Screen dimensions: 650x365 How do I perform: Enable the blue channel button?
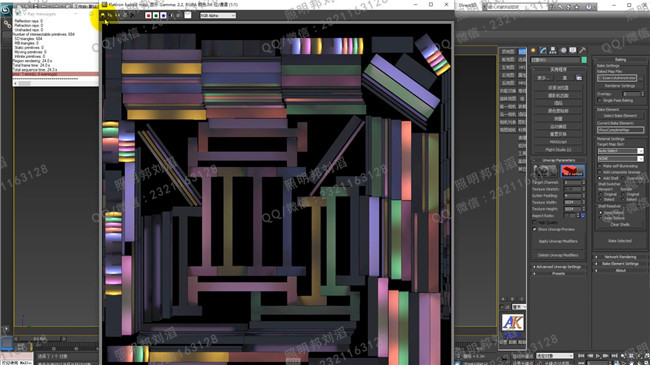pos(163,15)
